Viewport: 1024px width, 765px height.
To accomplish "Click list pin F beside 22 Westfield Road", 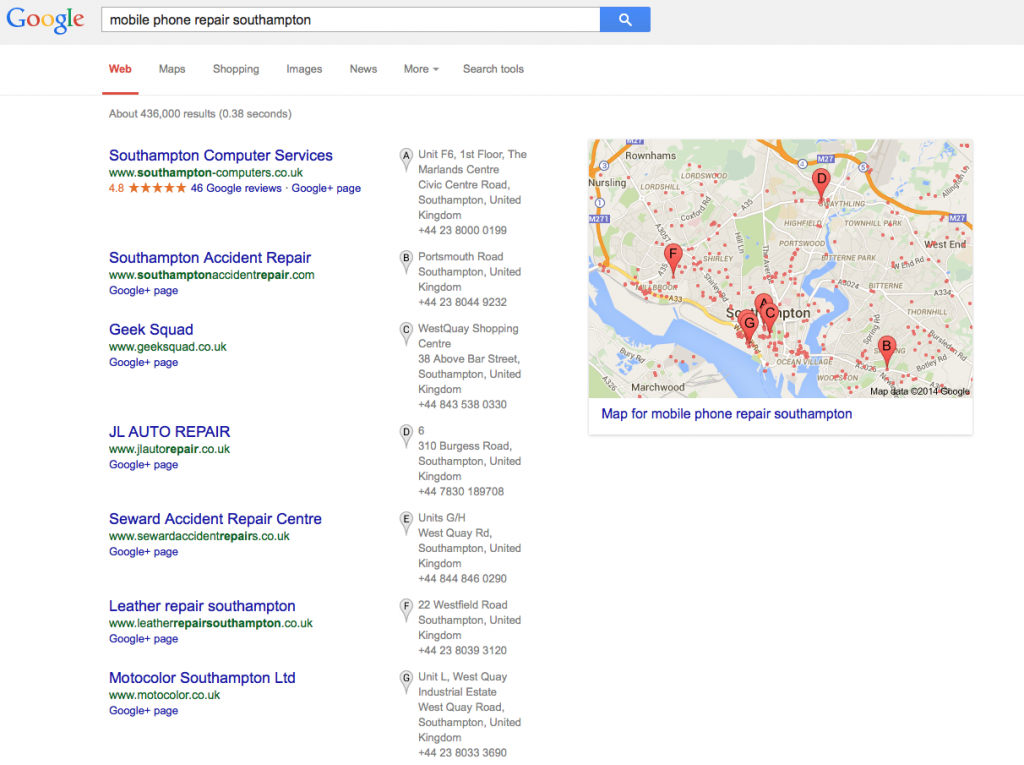I will (x=406, y=610).
